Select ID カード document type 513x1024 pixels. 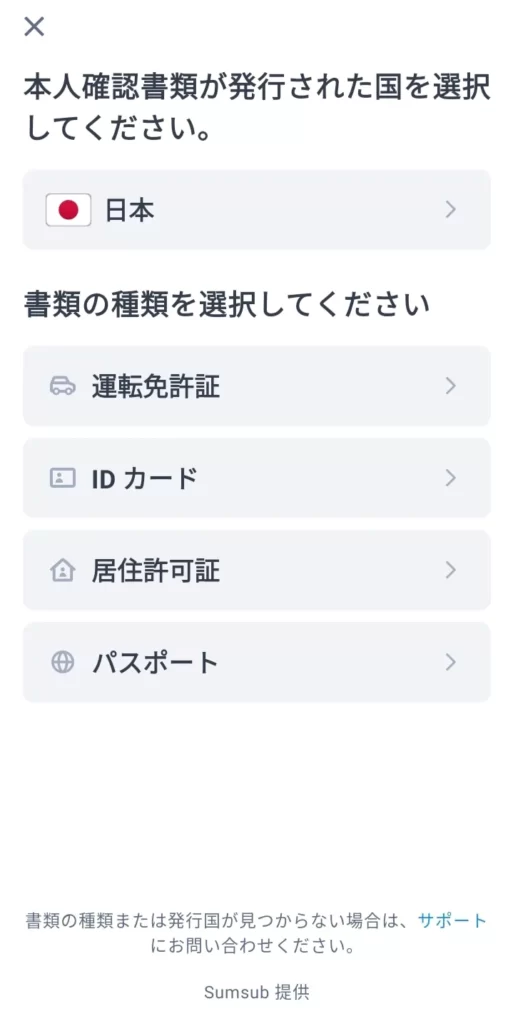pos(256,478)
